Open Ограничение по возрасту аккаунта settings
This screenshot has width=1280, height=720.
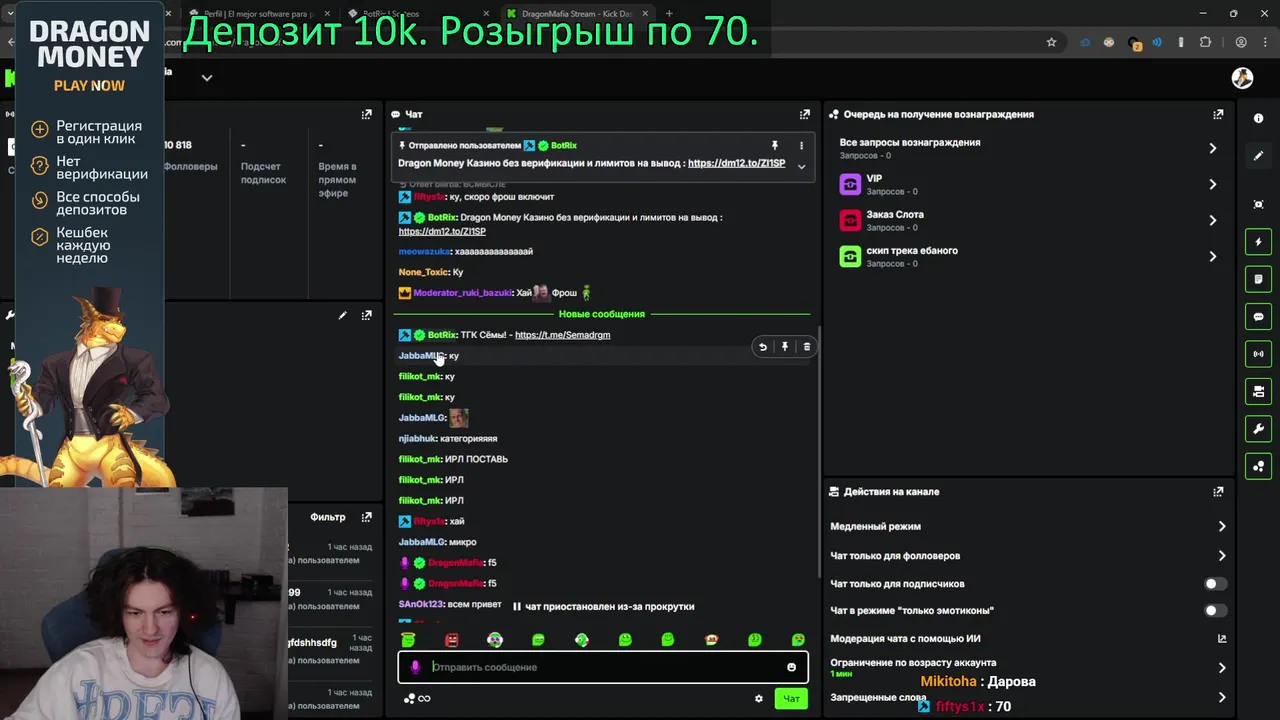pyautogui.click(x=1029, y=666)
